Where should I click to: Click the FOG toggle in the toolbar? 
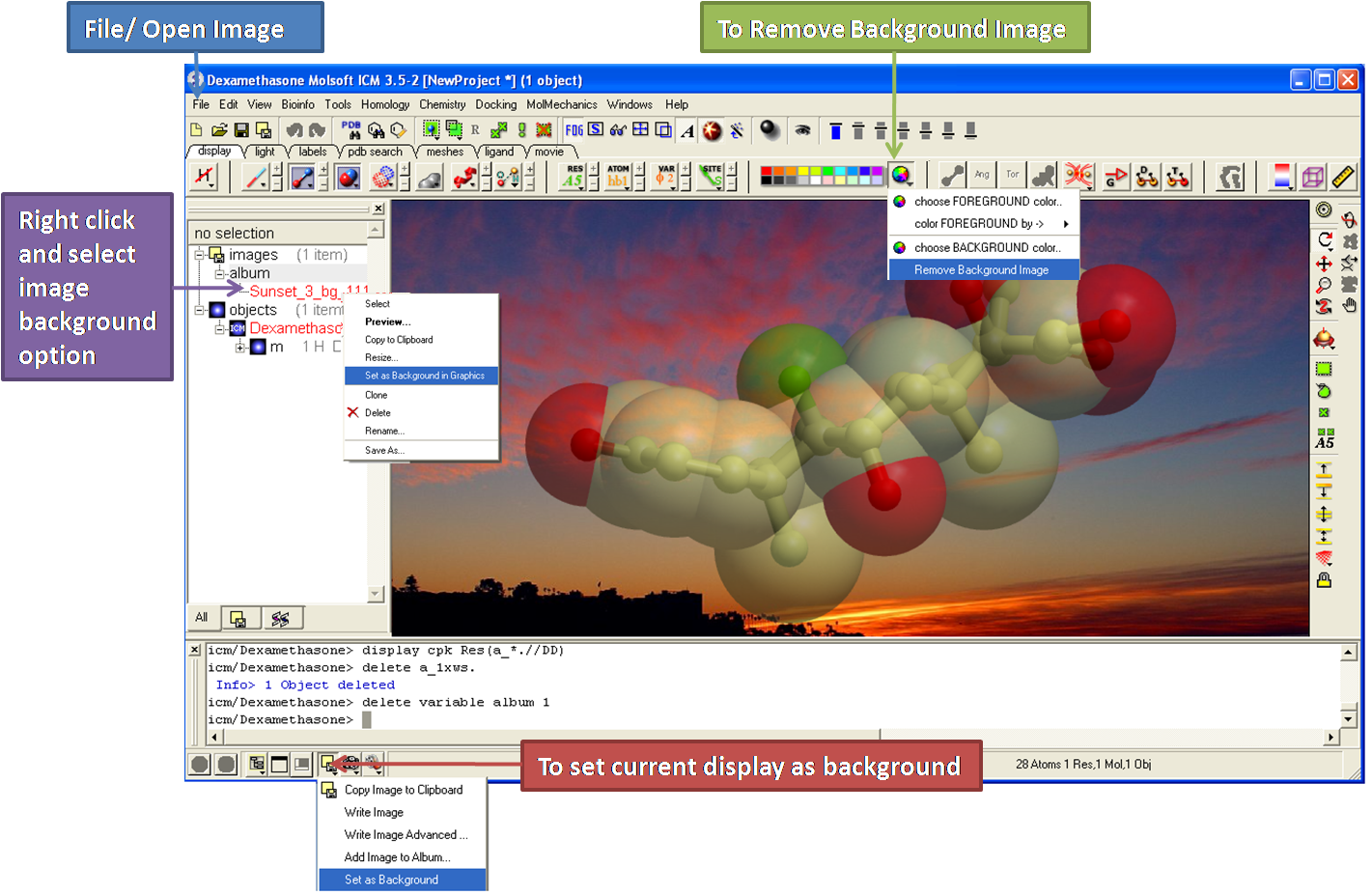(x=574, y=130)
